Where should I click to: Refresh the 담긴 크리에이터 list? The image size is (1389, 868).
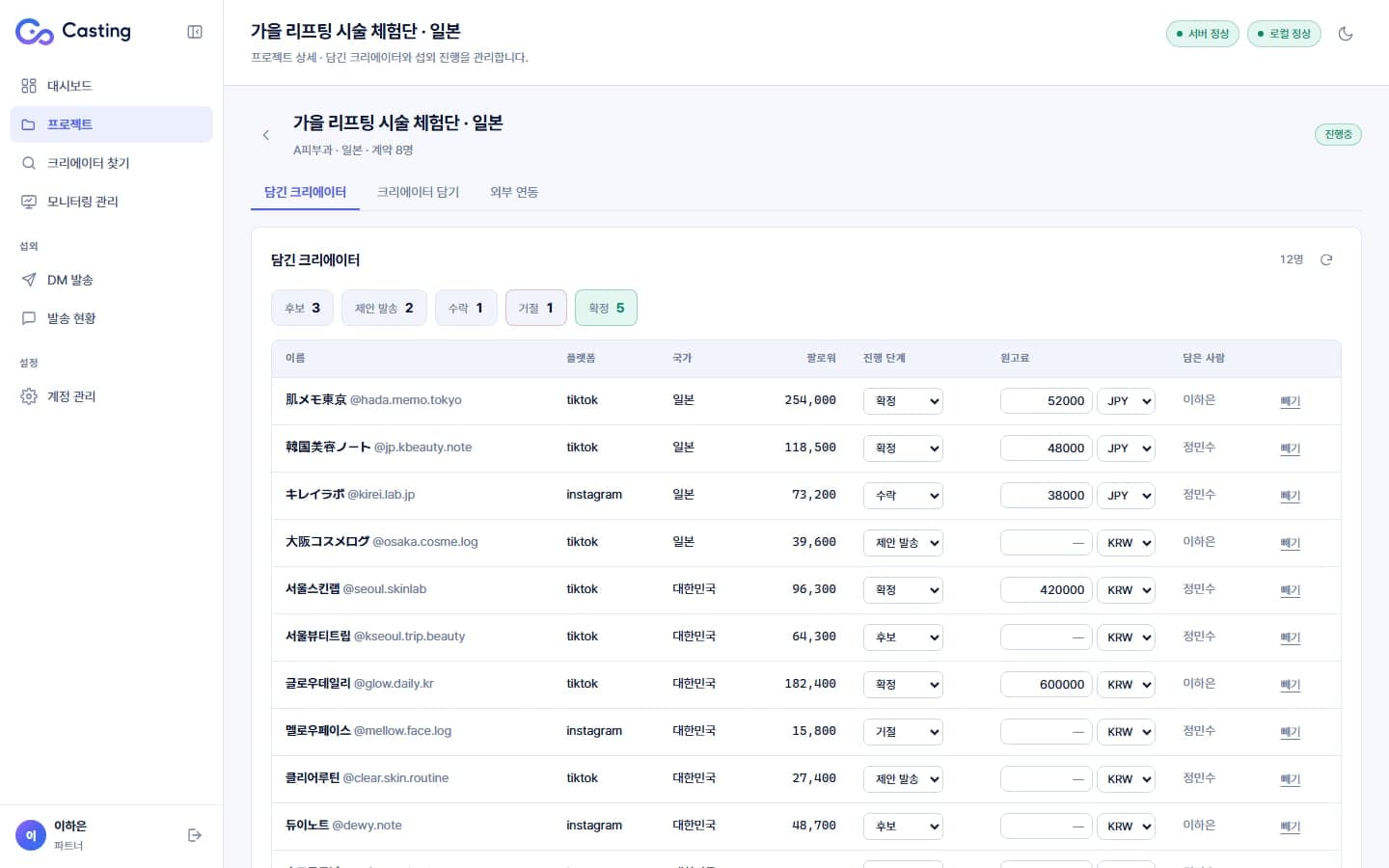pyautogui.click(x=1326, y=259)
